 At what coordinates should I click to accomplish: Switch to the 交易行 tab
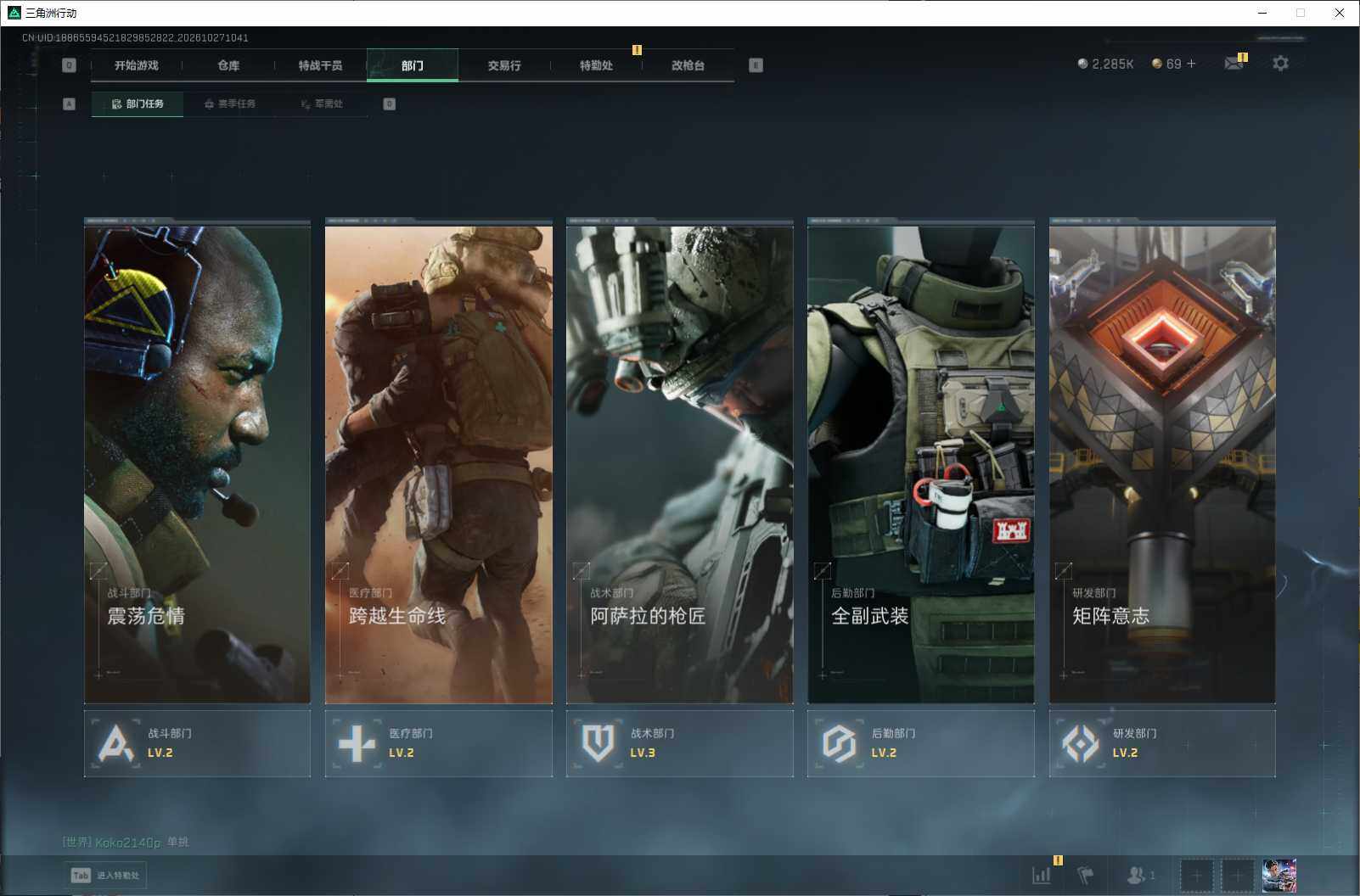coord(504,65)
